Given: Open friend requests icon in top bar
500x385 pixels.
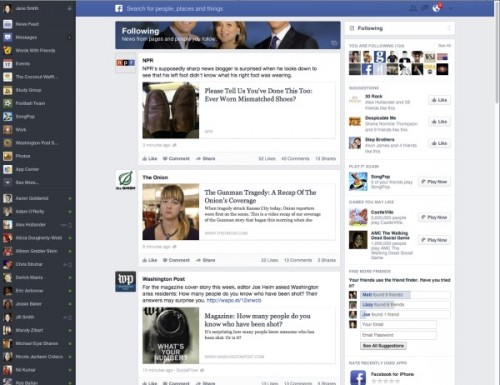Looking at the screenshot, I should click(x=413, y=8).
